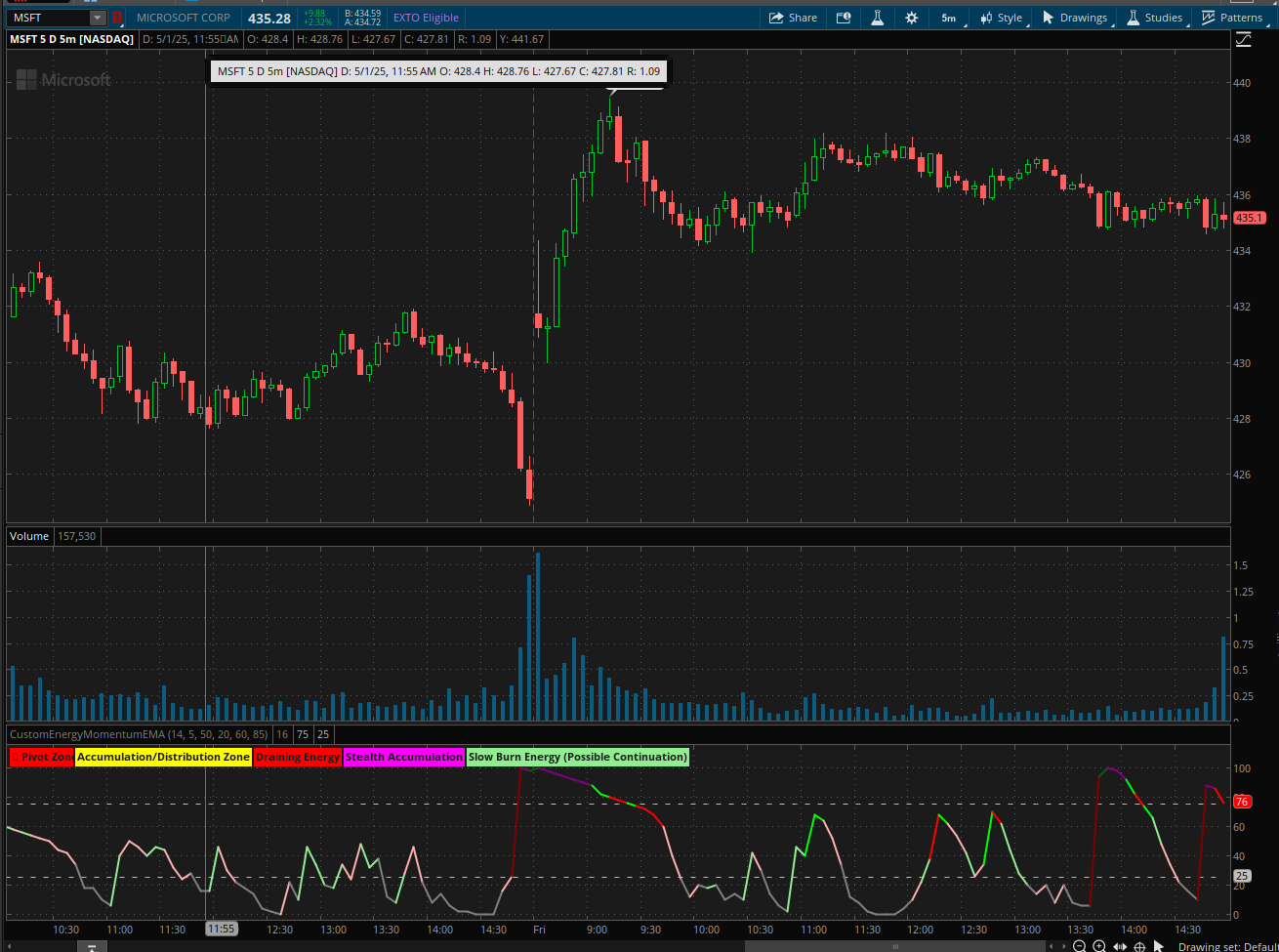Click the 435.28 last price in header
The image size is (1279, 952).
[x=269, y=18]
